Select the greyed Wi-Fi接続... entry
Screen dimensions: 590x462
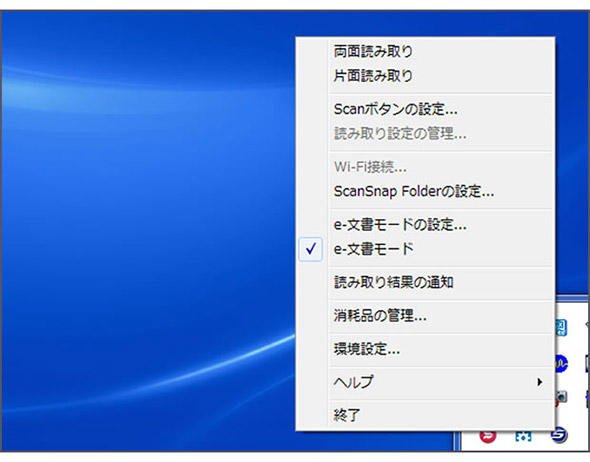pos(425,167)
